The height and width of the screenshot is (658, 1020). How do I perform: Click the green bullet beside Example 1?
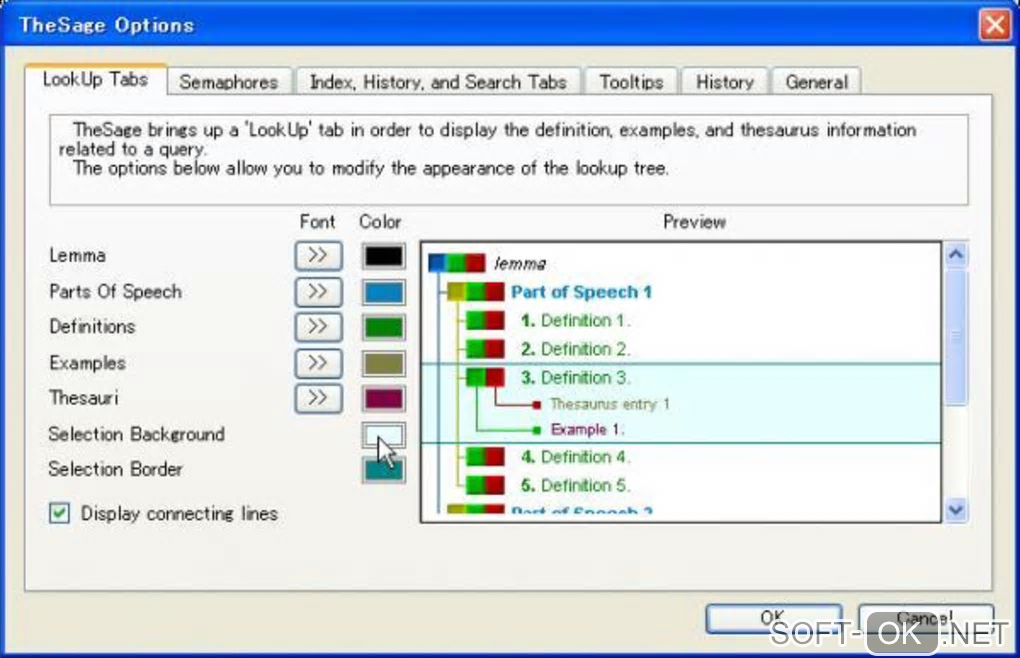click(x=537, y=430)
